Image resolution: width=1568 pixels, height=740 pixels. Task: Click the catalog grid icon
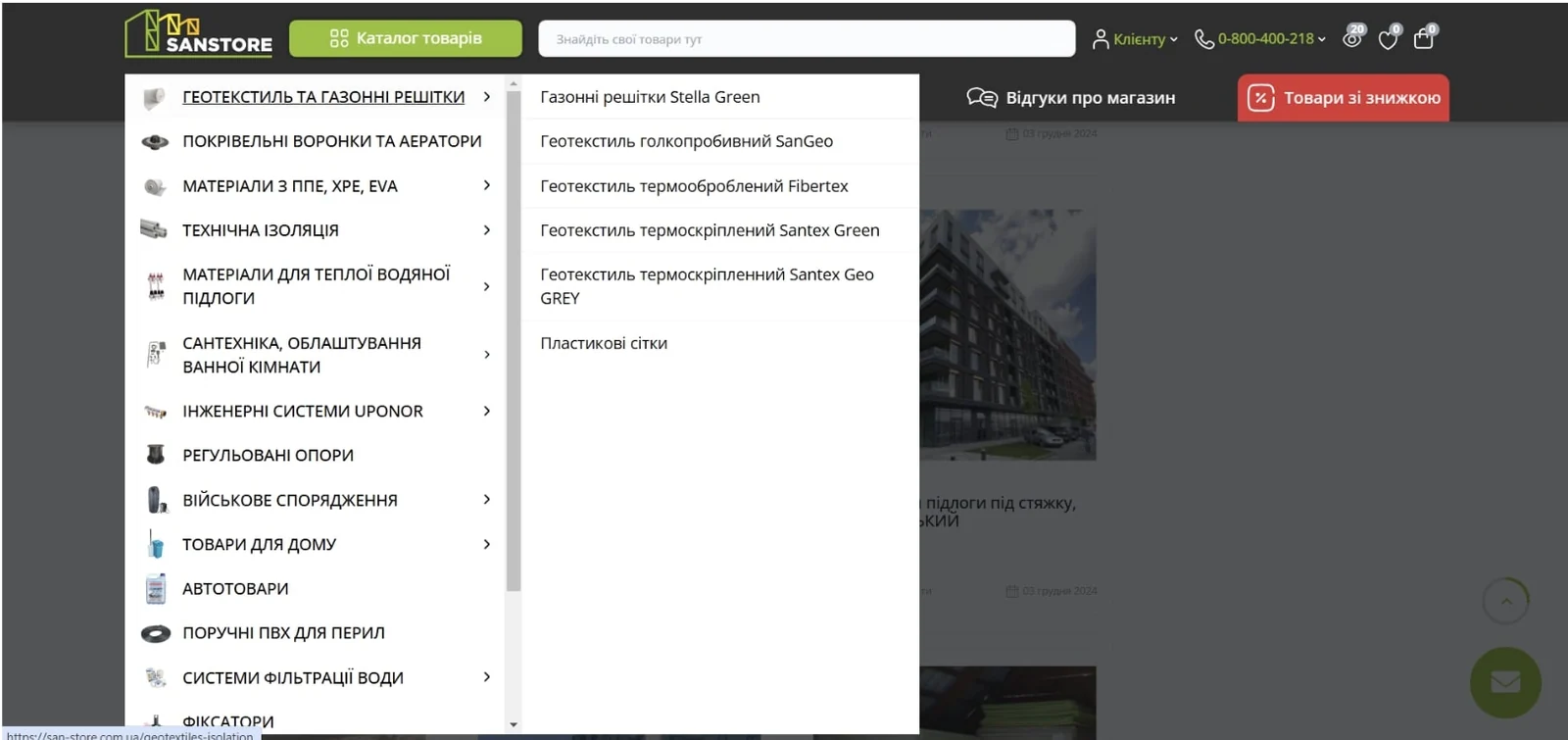[339, 38]
